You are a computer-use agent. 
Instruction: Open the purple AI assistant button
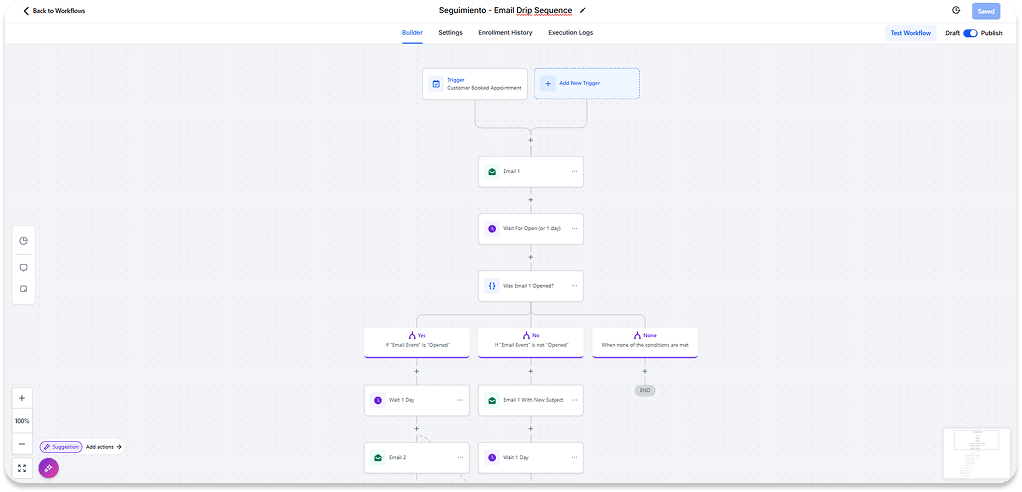(x=48, y=468)
